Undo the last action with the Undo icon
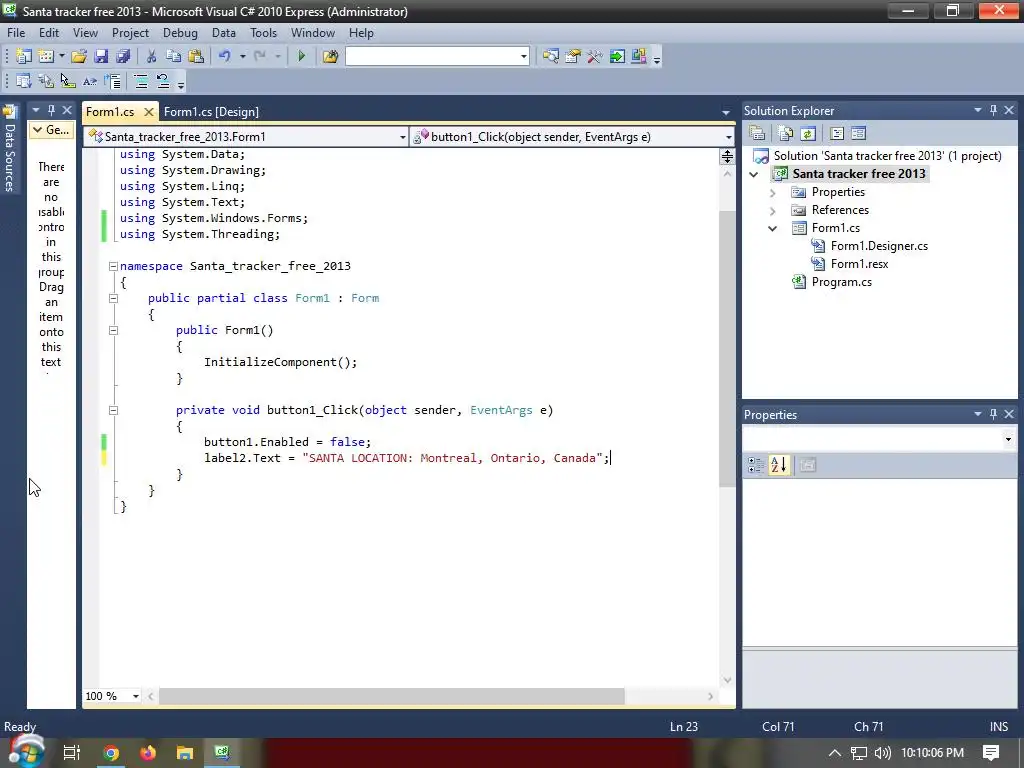Image resolution: width=1024 pixels, height=768 pixels. [x=225, y=57]
